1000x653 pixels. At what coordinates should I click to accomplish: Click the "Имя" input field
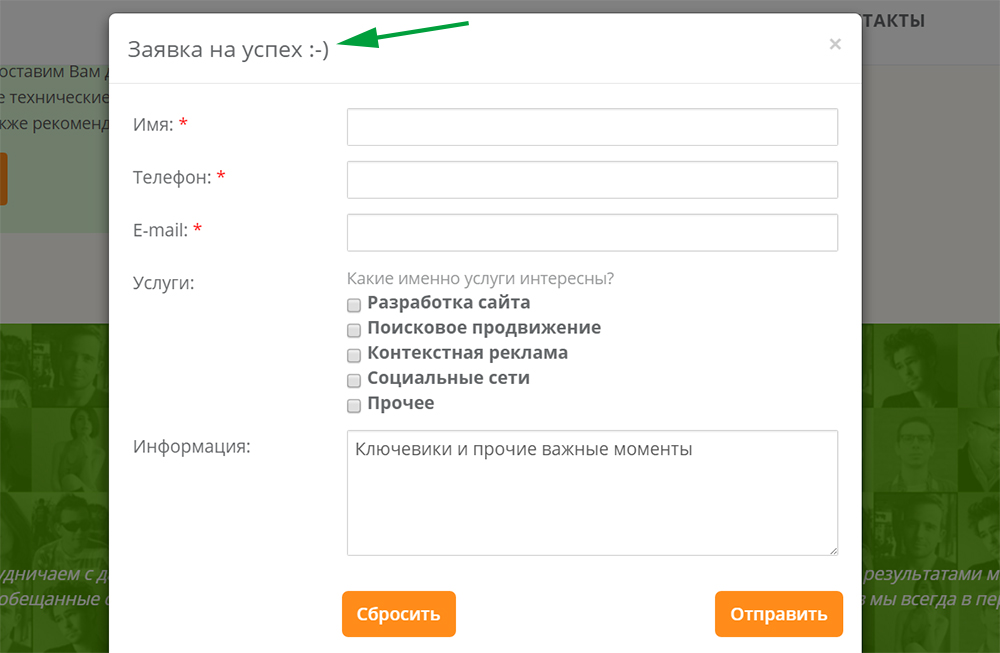[x=592, y=127]
